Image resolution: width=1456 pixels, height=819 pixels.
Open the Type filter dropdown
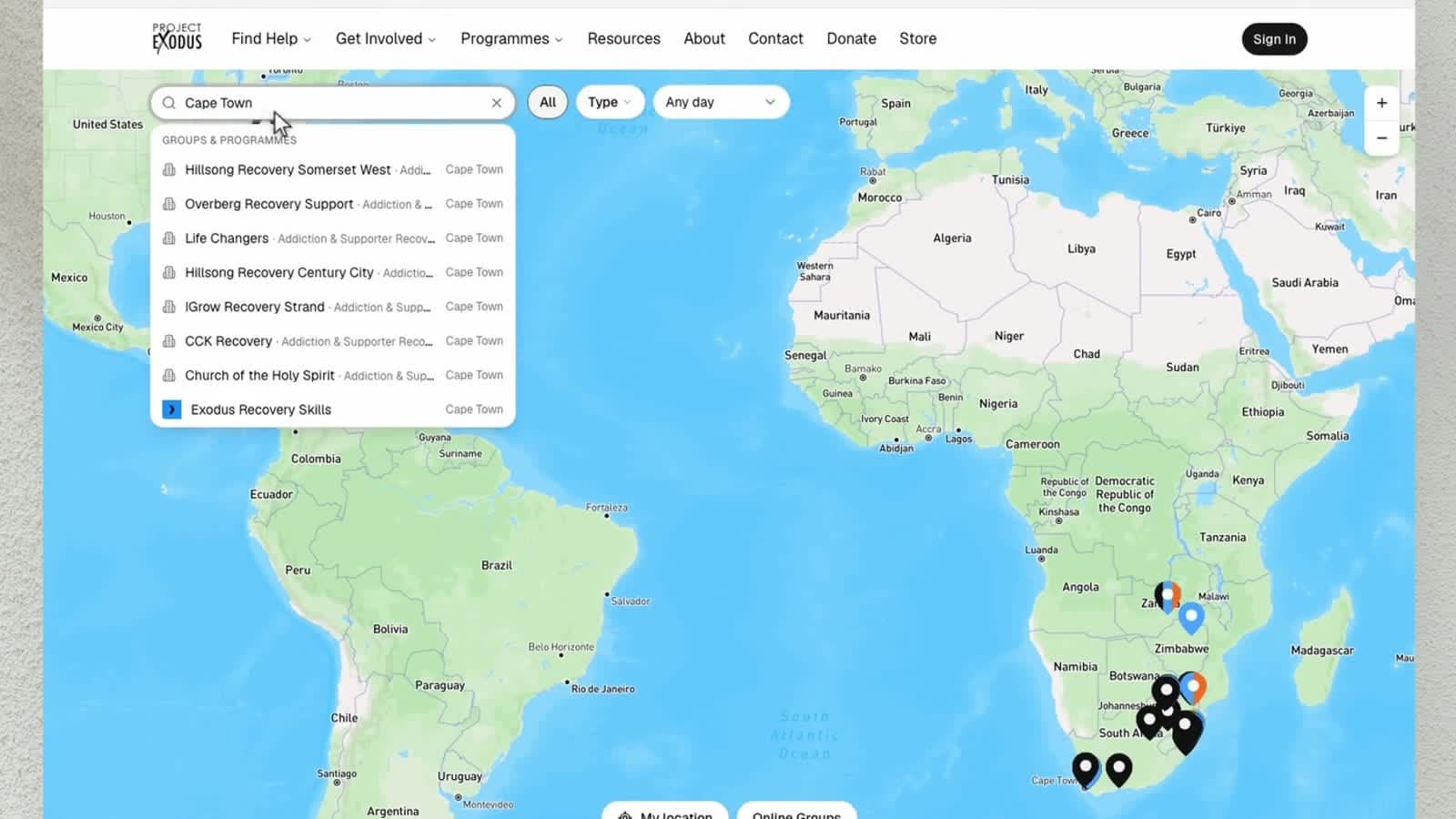click(x=610, y=102)
